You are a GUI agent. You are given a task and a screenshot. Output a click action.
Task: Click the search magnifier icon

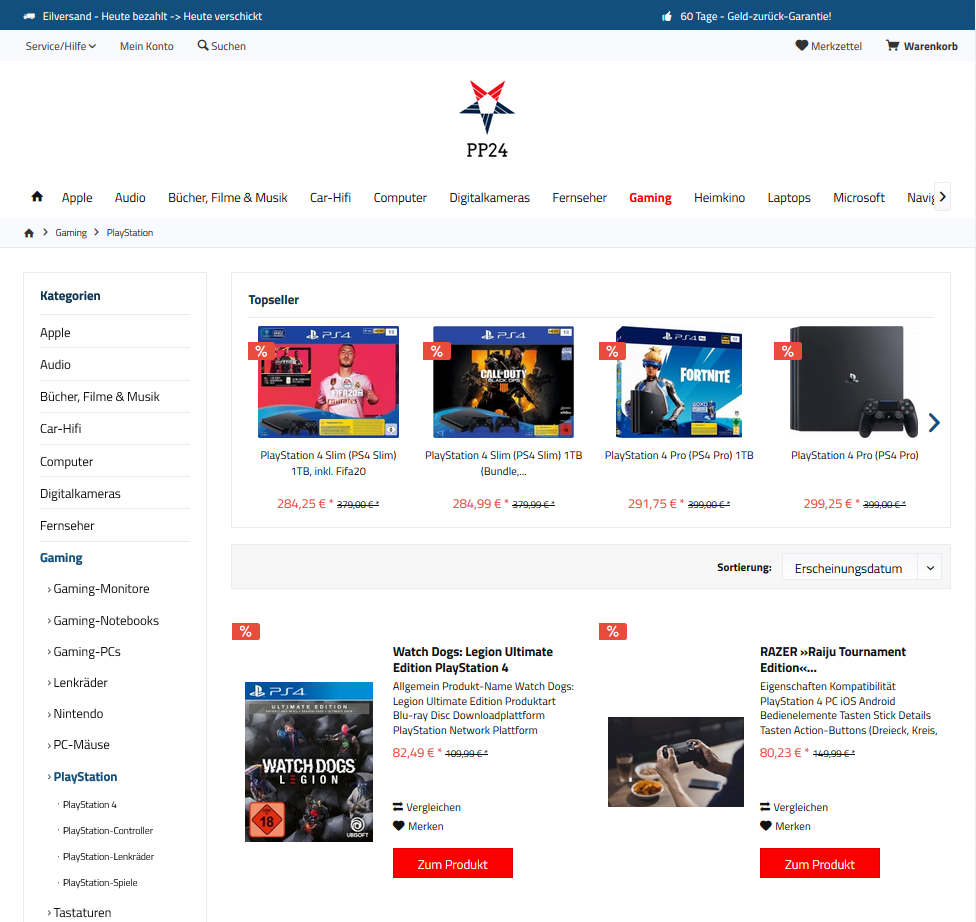(x=203, y=45)
